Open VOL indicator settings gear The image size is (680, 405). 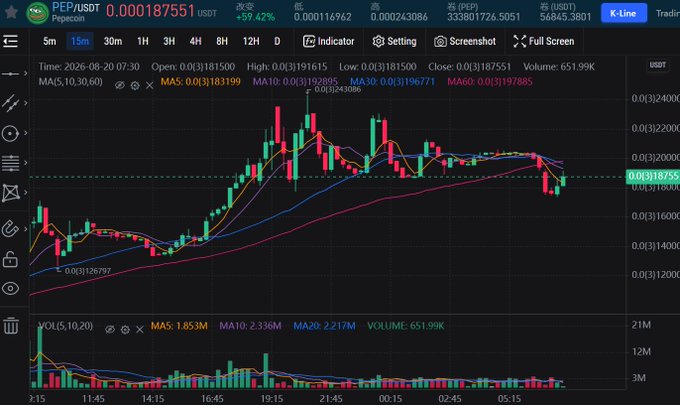point(125,330)
